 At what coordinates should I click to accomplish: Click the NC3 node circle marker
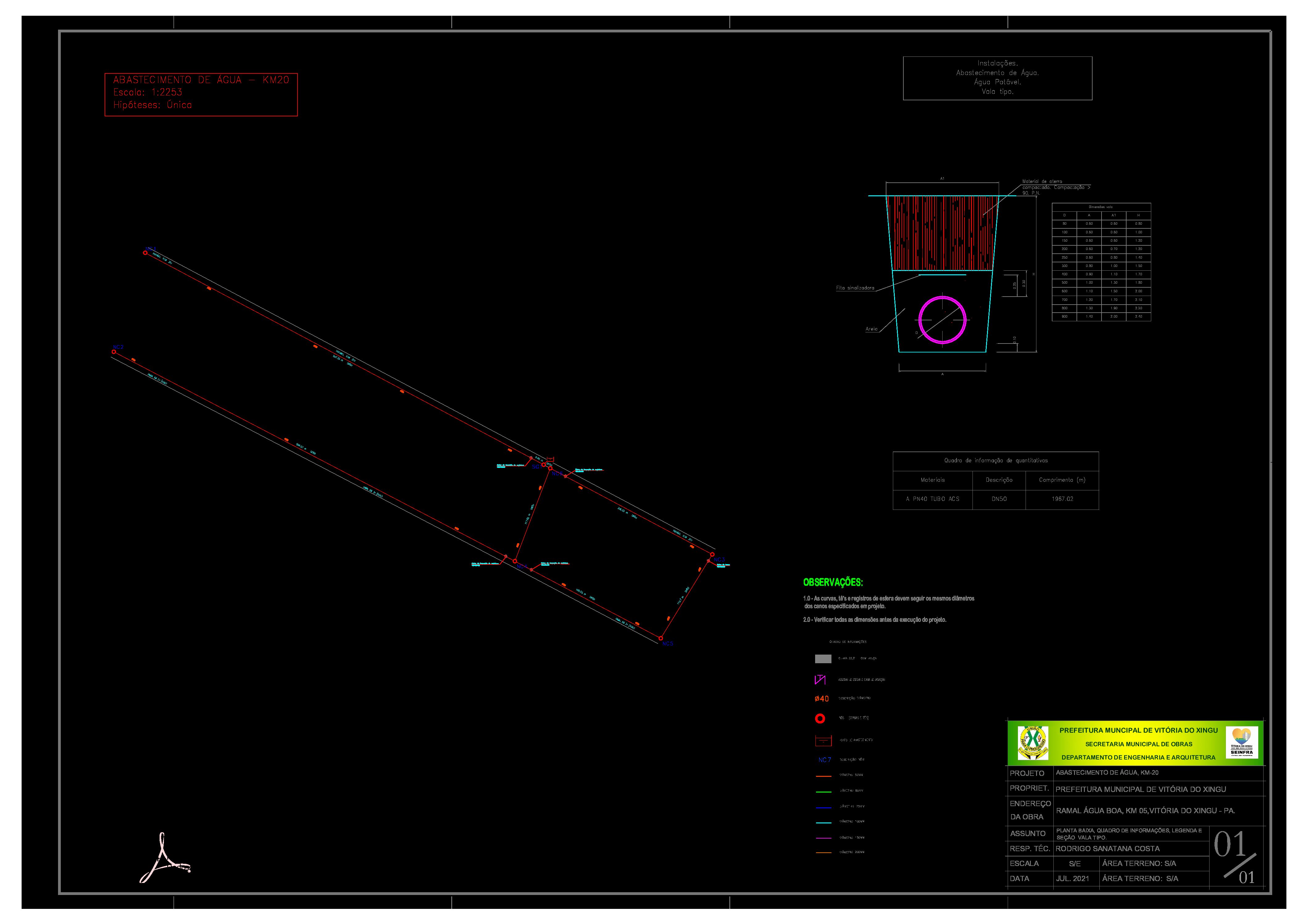coord(712,554)
